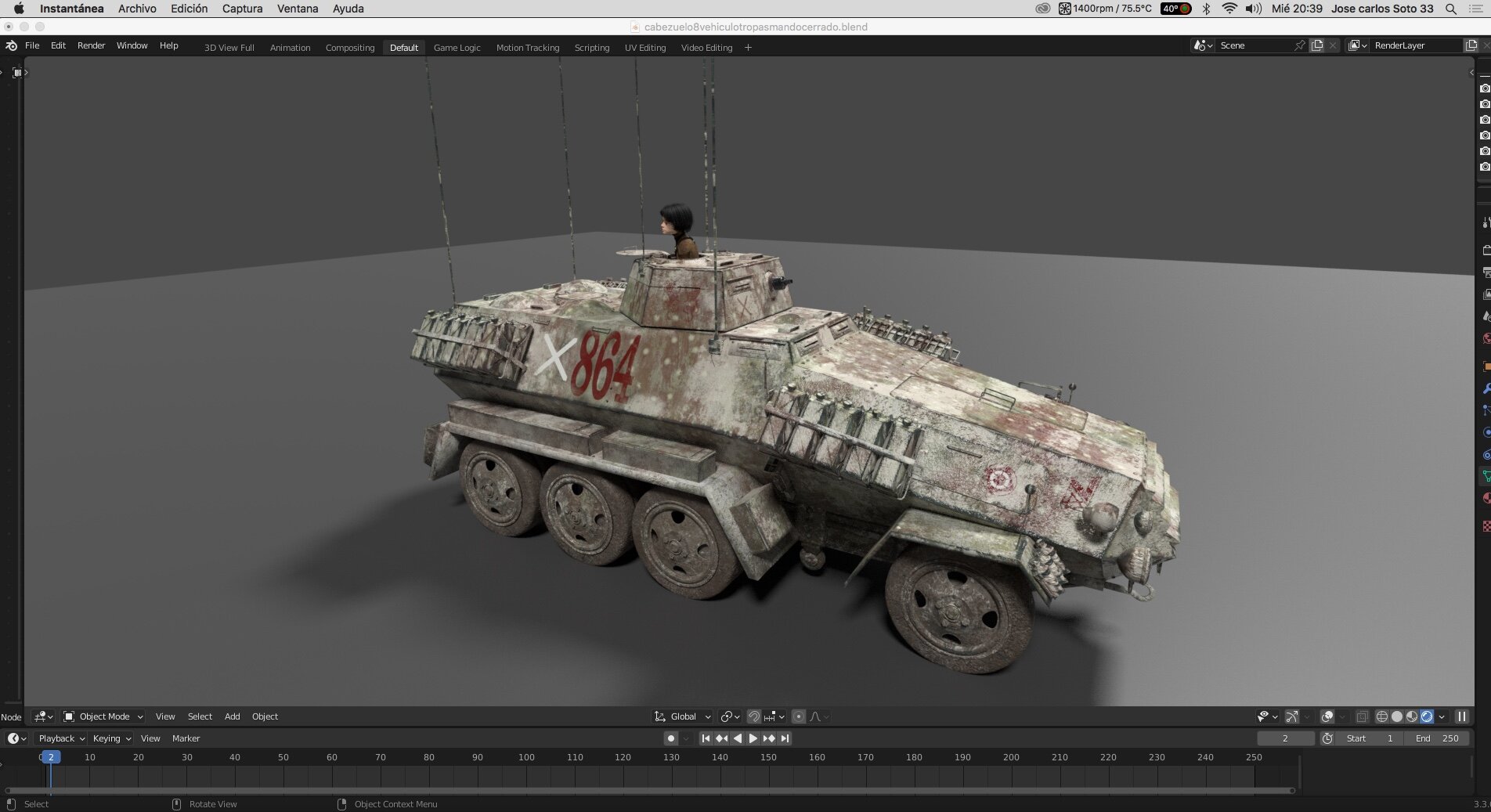Select rendered viewport shading

(x=1427, y=716)
